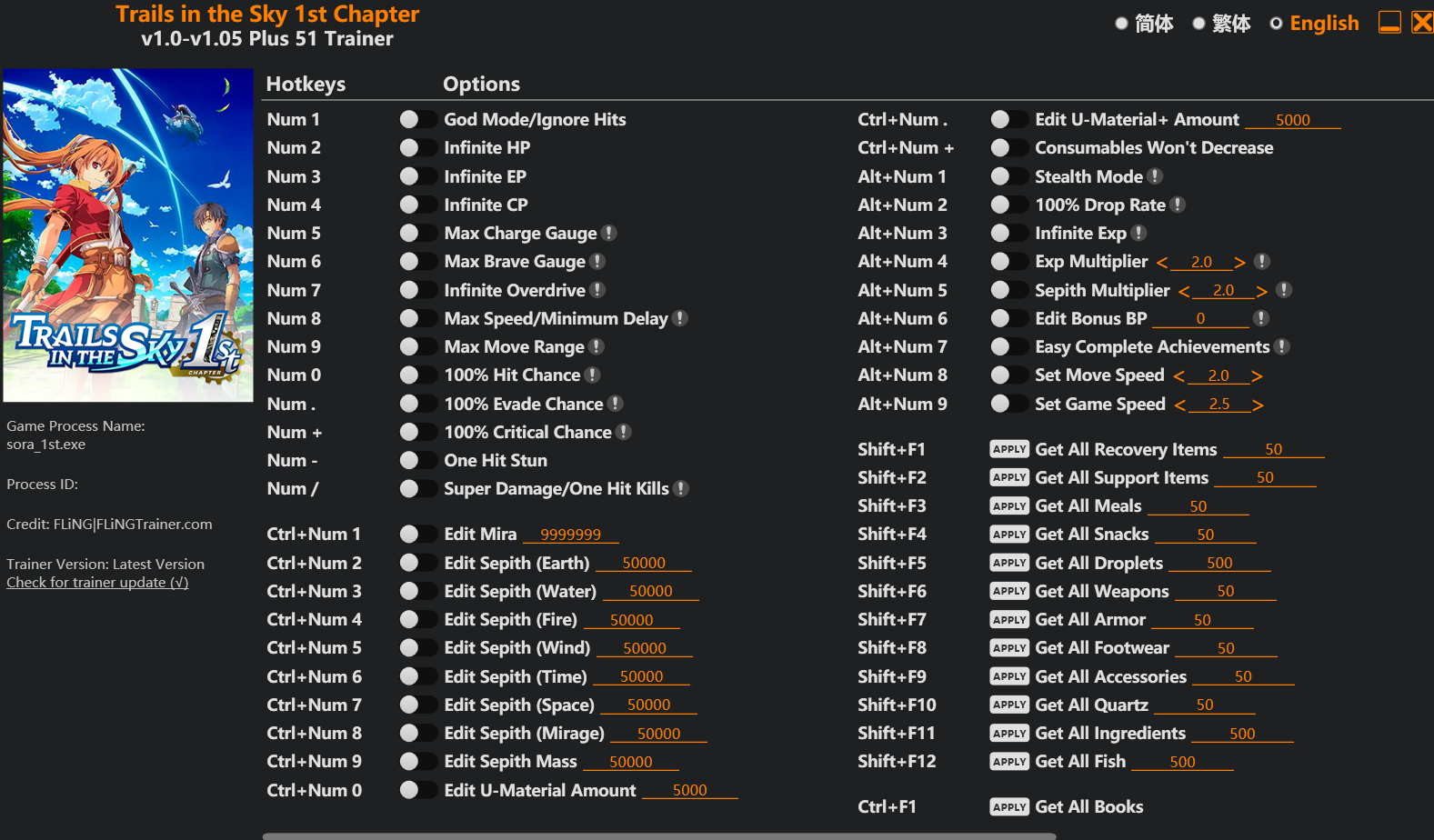Increase Sepith Multiplier with right arrow
This screenshot has height=840, width=1434.
(x=1262, y=291)
